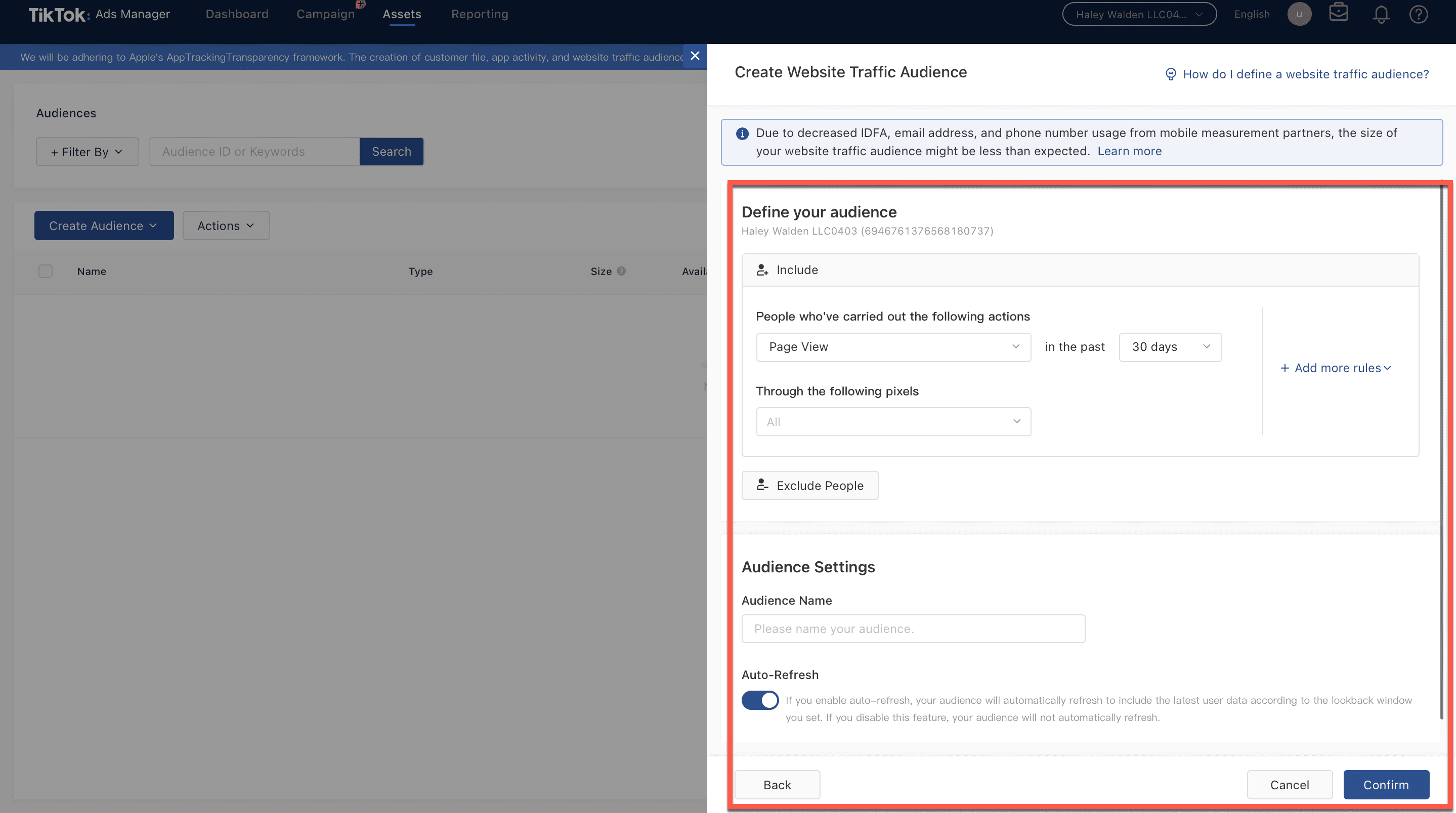The image size is (1456, 813).
Task: Click the Exclude People button
Action: pyautogui.click(x=809, y=485)
